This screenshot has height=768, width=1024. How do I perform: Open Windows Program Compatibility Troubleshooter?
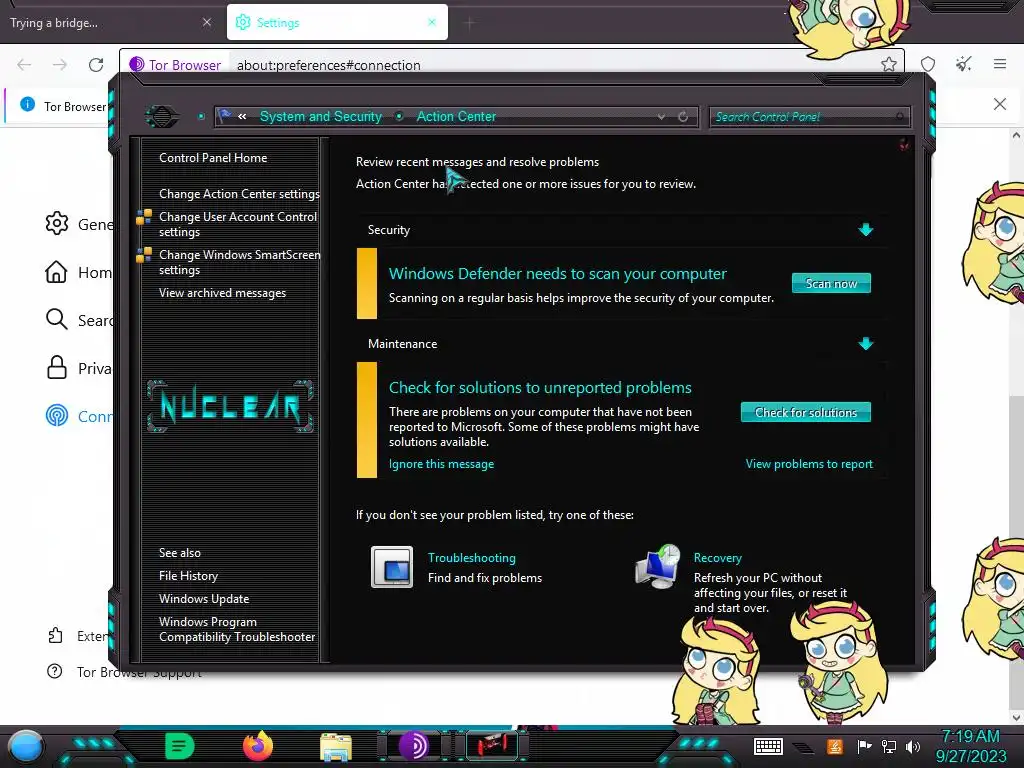coord(237,629)
